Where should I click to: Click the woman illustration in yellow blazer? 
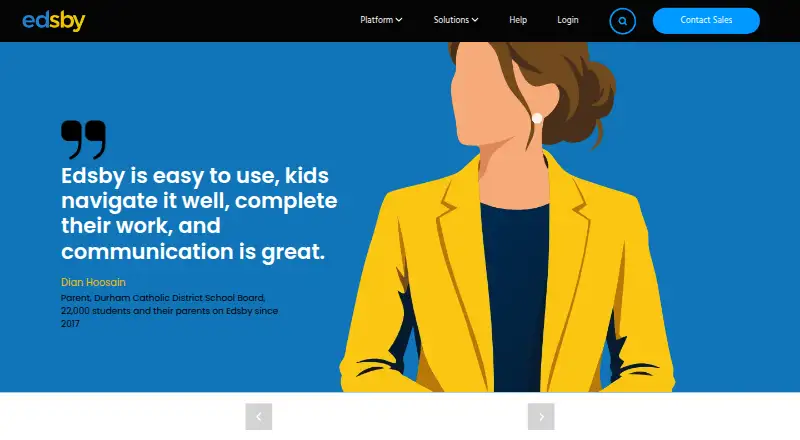(x=508, y=217)
